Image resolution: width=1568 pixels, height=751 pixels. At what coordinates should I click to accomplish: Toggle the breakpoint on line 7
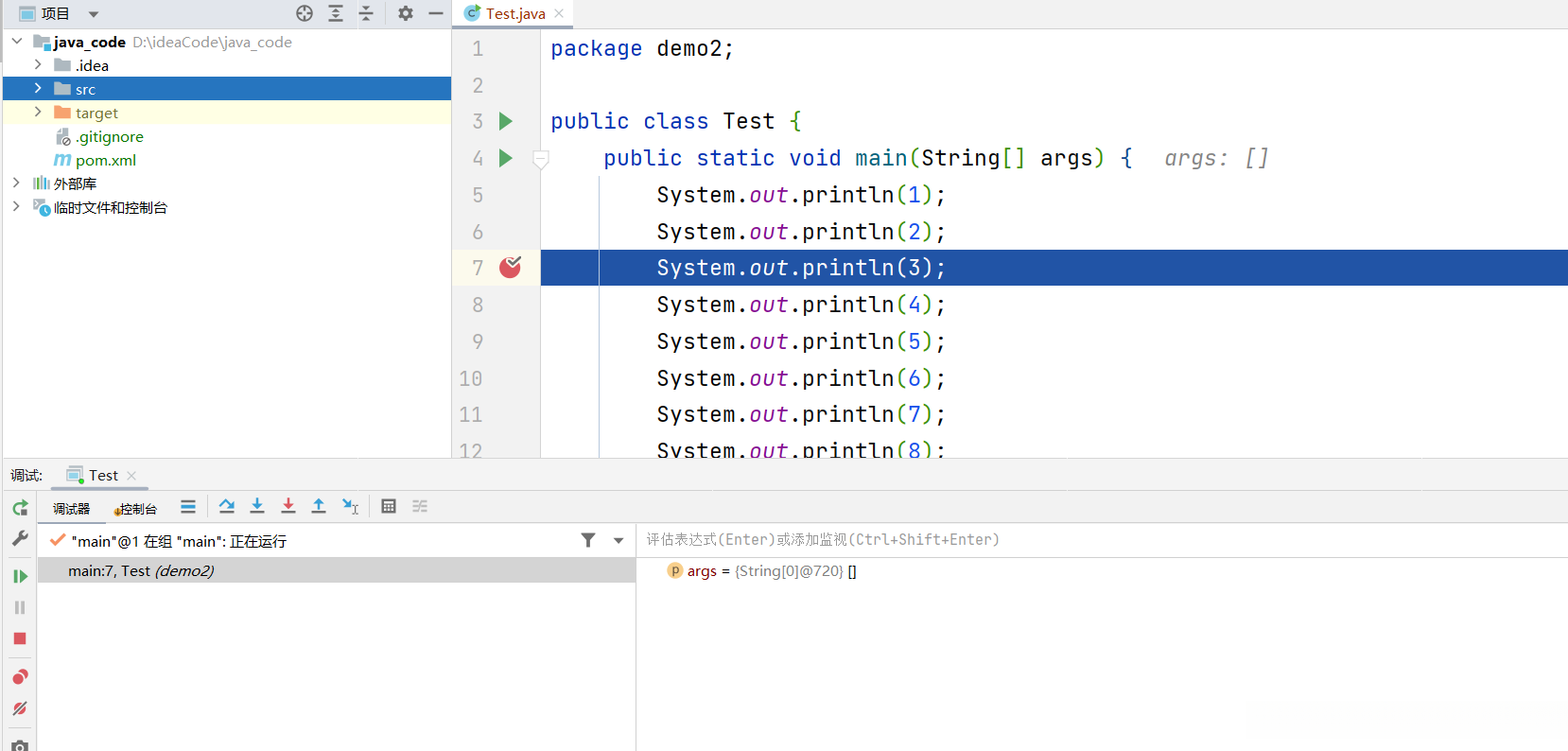click(x=511, y=268)
